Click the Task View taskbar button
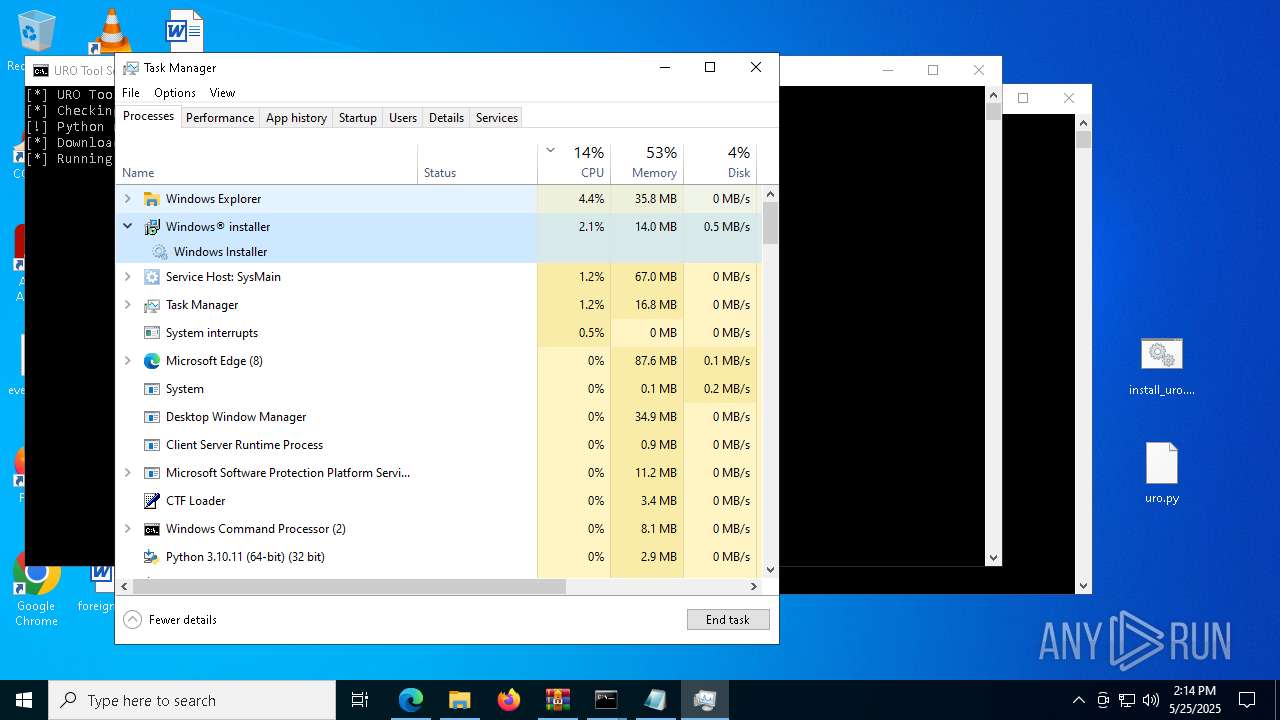The height and width of the screenshot is (720, 1280). 360,700
